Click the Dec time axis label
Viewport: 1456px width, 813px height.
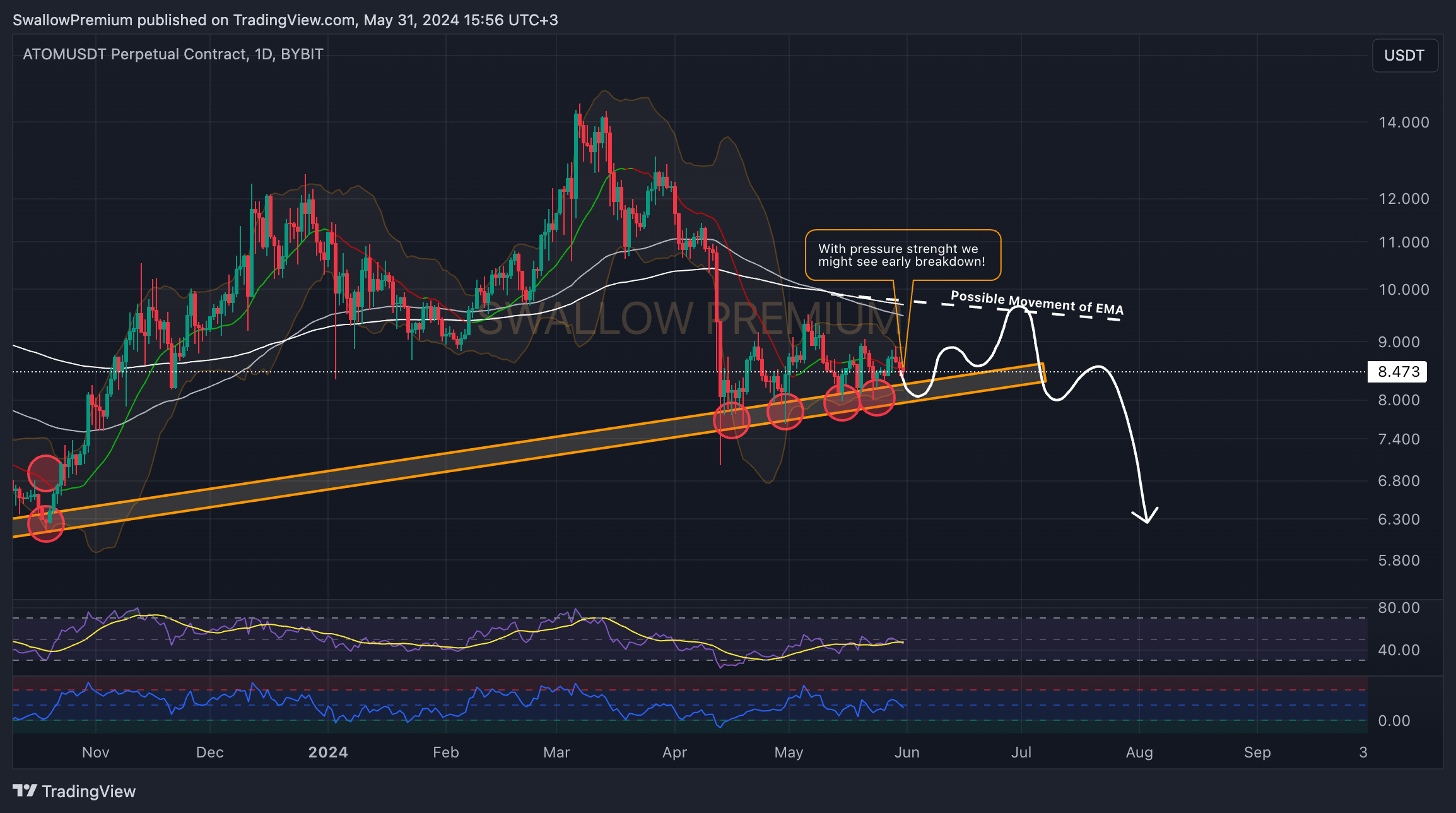[210, 752]
